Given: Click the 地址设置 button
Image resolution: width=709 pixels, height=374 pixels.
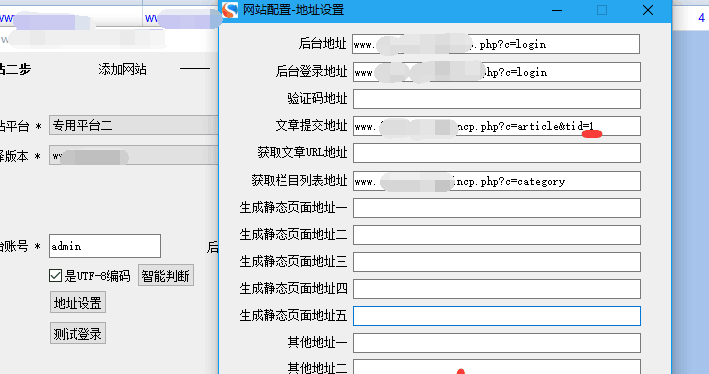Looking at the screenshot, I should click(78, 303).
